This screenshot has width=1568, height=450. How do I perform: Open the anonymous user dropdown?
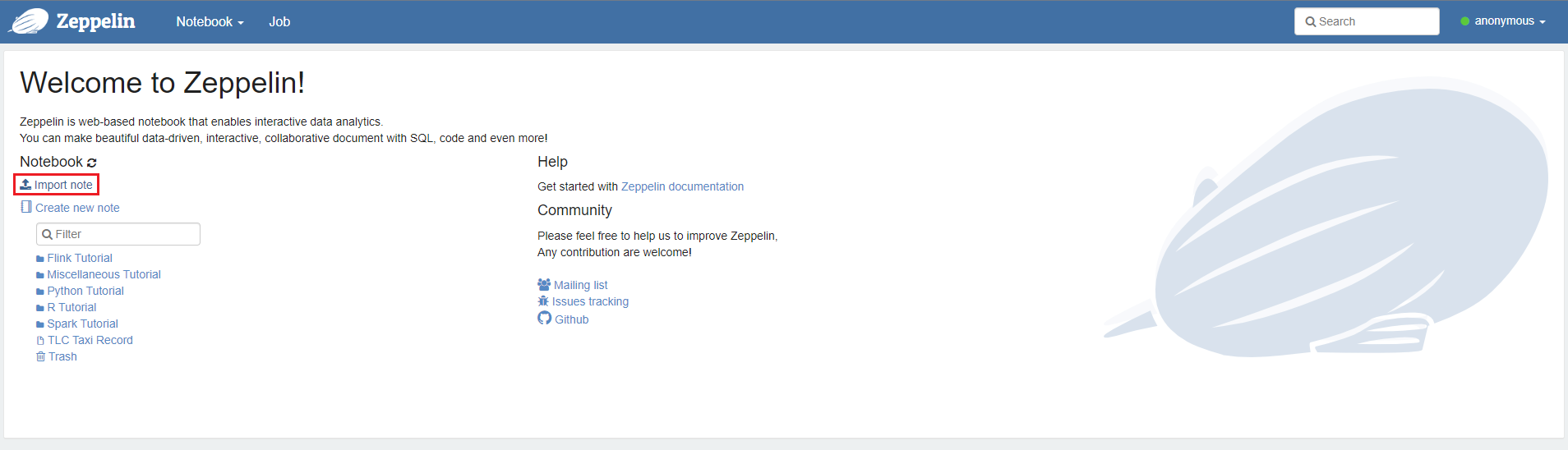click(x=1510, y=21)
